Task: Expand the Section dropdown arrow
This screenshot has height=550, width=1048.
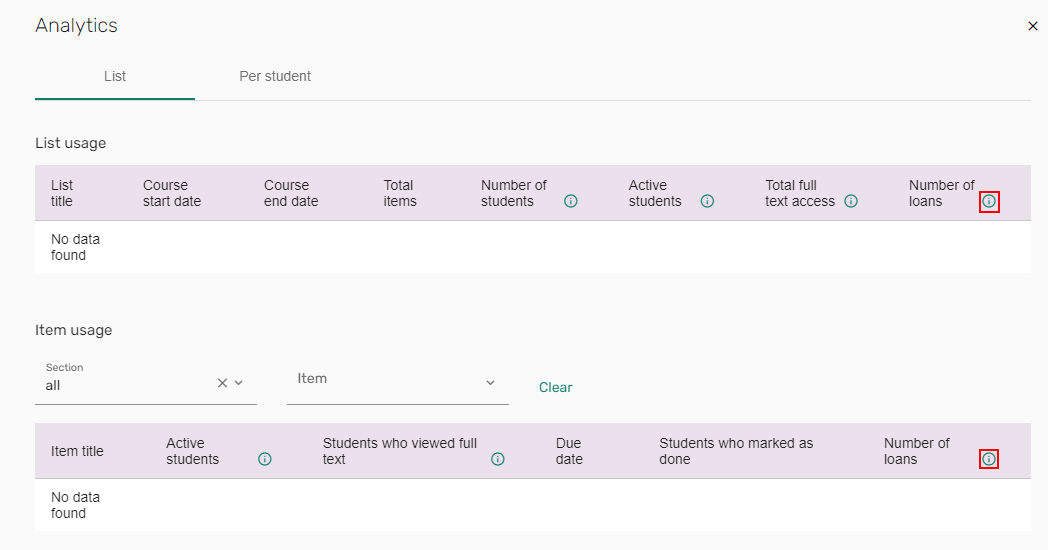Action: 239,383
